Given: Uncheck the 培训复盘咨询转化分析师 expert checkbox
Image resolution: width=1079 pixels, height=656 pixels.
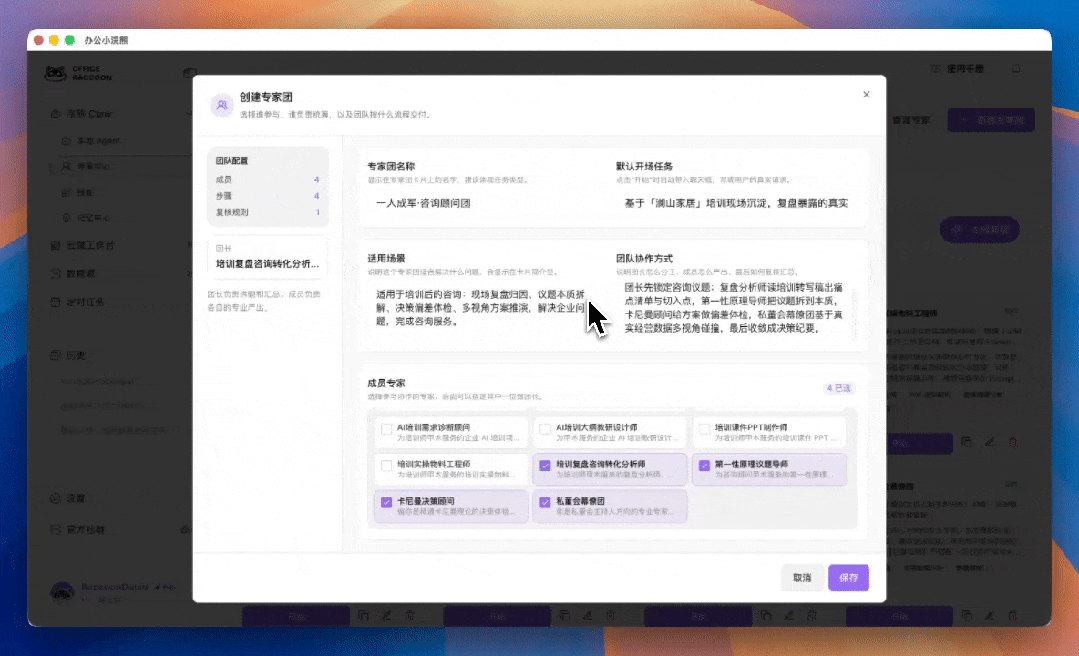Looking at the screenshot, I should [x=545, y=466].
